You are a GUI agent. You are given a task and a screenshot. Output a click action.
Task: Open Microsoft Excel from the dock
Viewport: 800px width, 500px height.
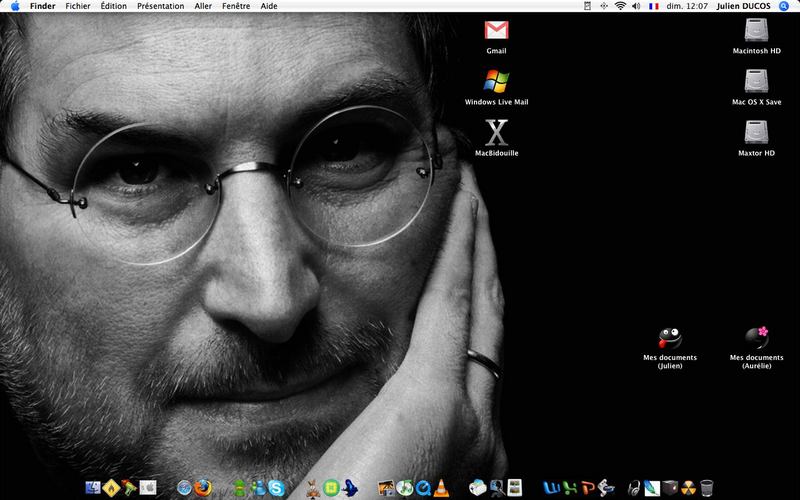point(569,488)
